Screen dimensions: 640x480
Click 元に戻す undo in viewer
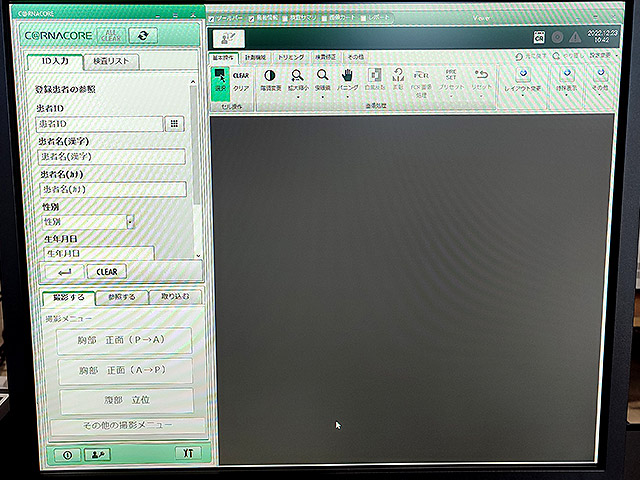[530, 56]
